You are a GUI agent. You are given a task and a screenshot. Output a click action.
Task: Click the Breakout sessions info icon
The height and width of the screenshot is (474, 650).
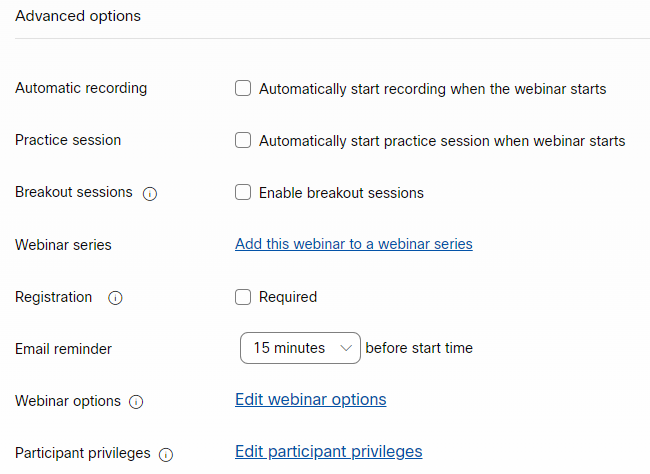coord(150,193)
